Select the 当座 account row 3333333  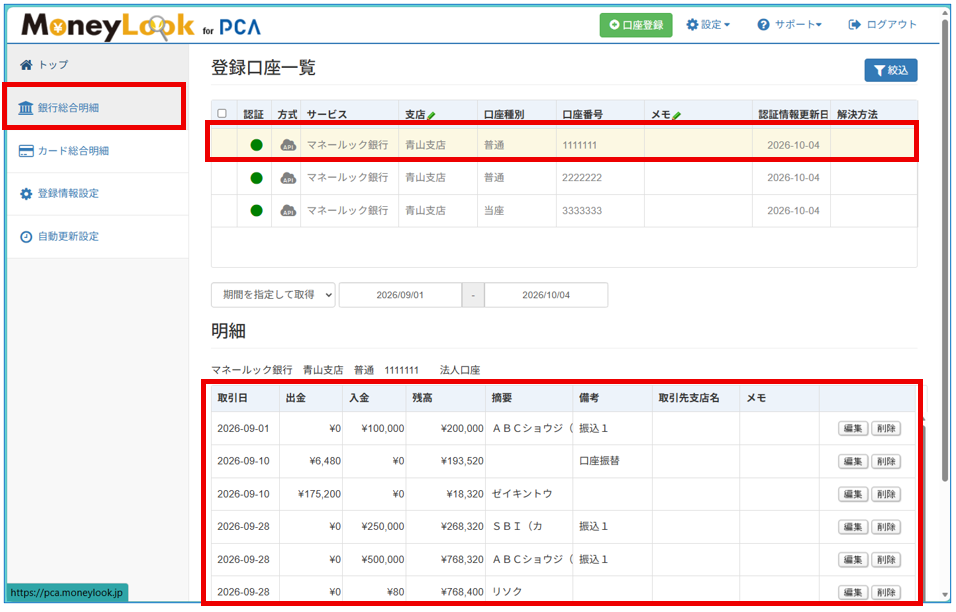pyautogui.click(x=564, y=210)
